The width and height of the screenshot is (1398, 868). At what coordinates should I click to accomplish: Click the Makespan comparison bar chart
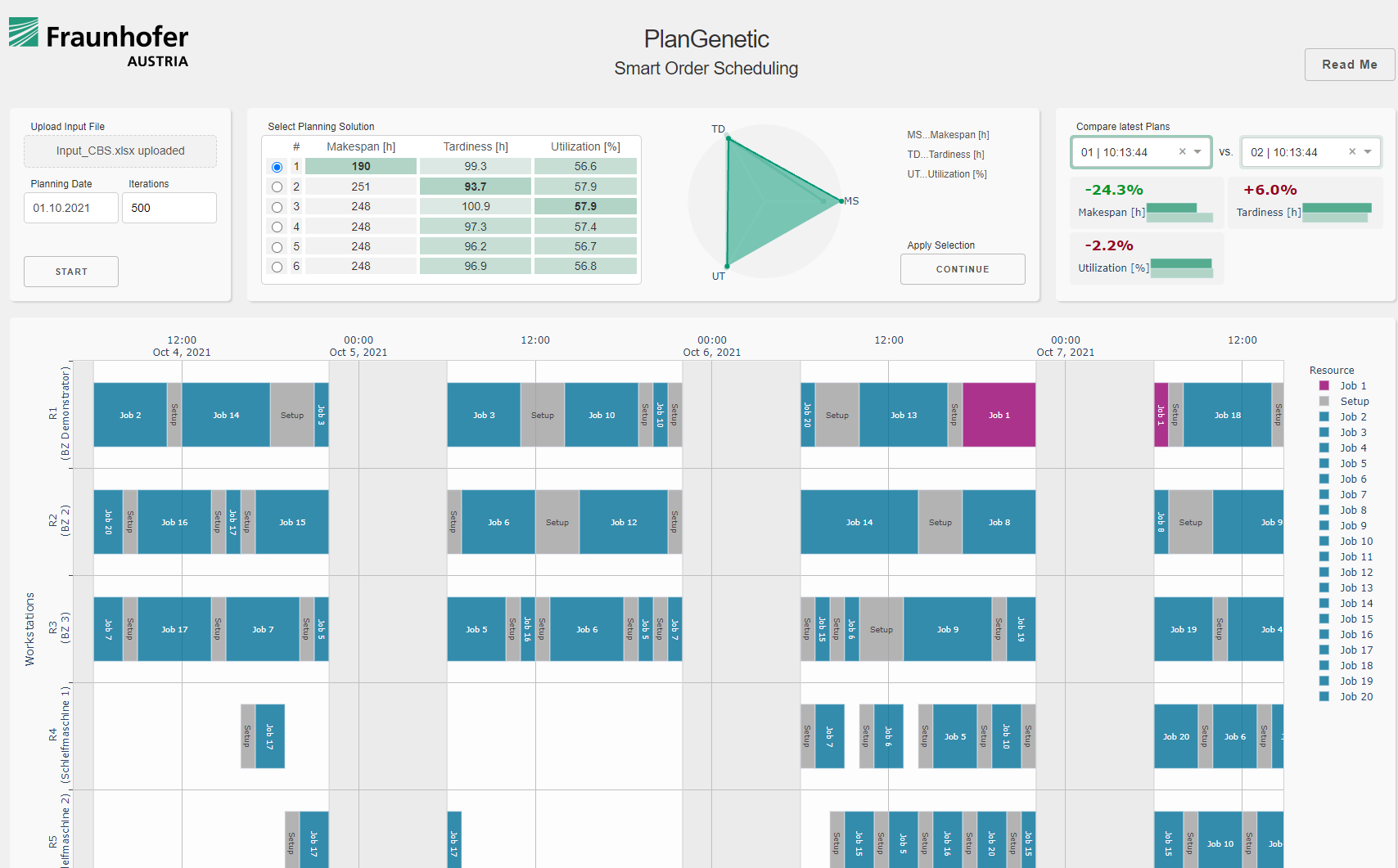point(1179,213)
